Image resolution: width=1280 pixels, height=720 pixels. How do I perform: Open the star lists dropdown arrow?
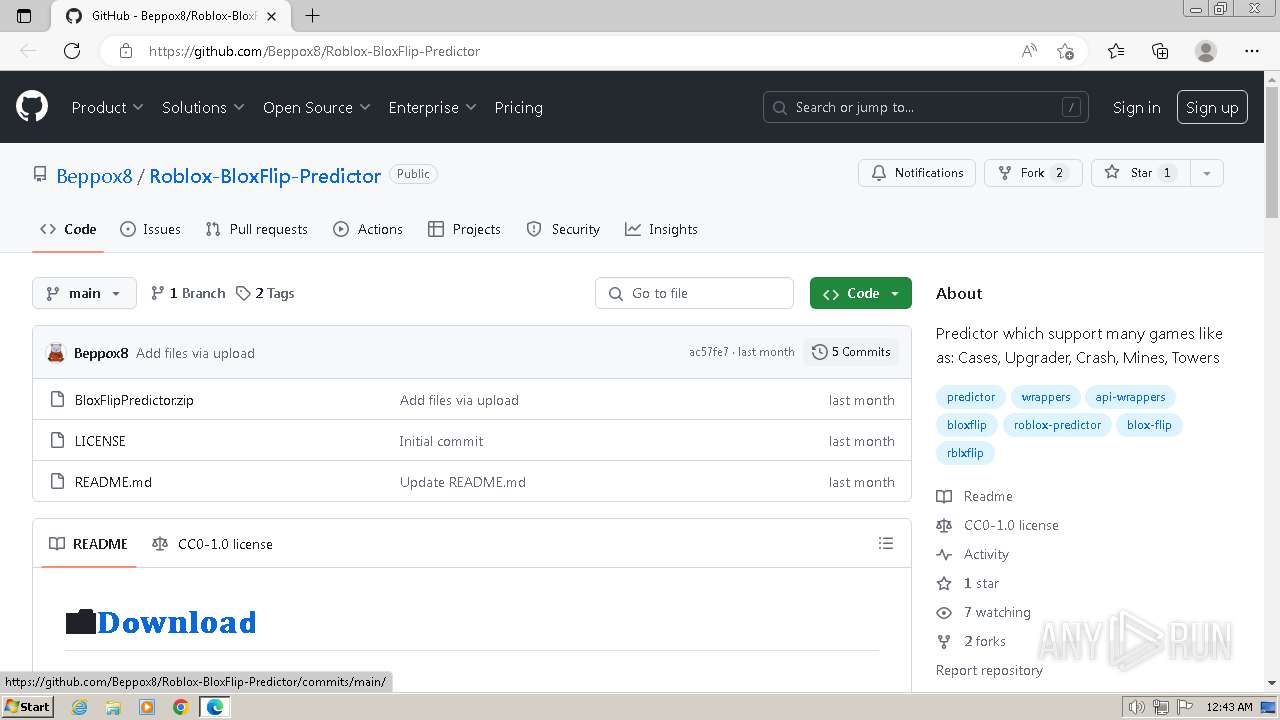pos(1207,173)
